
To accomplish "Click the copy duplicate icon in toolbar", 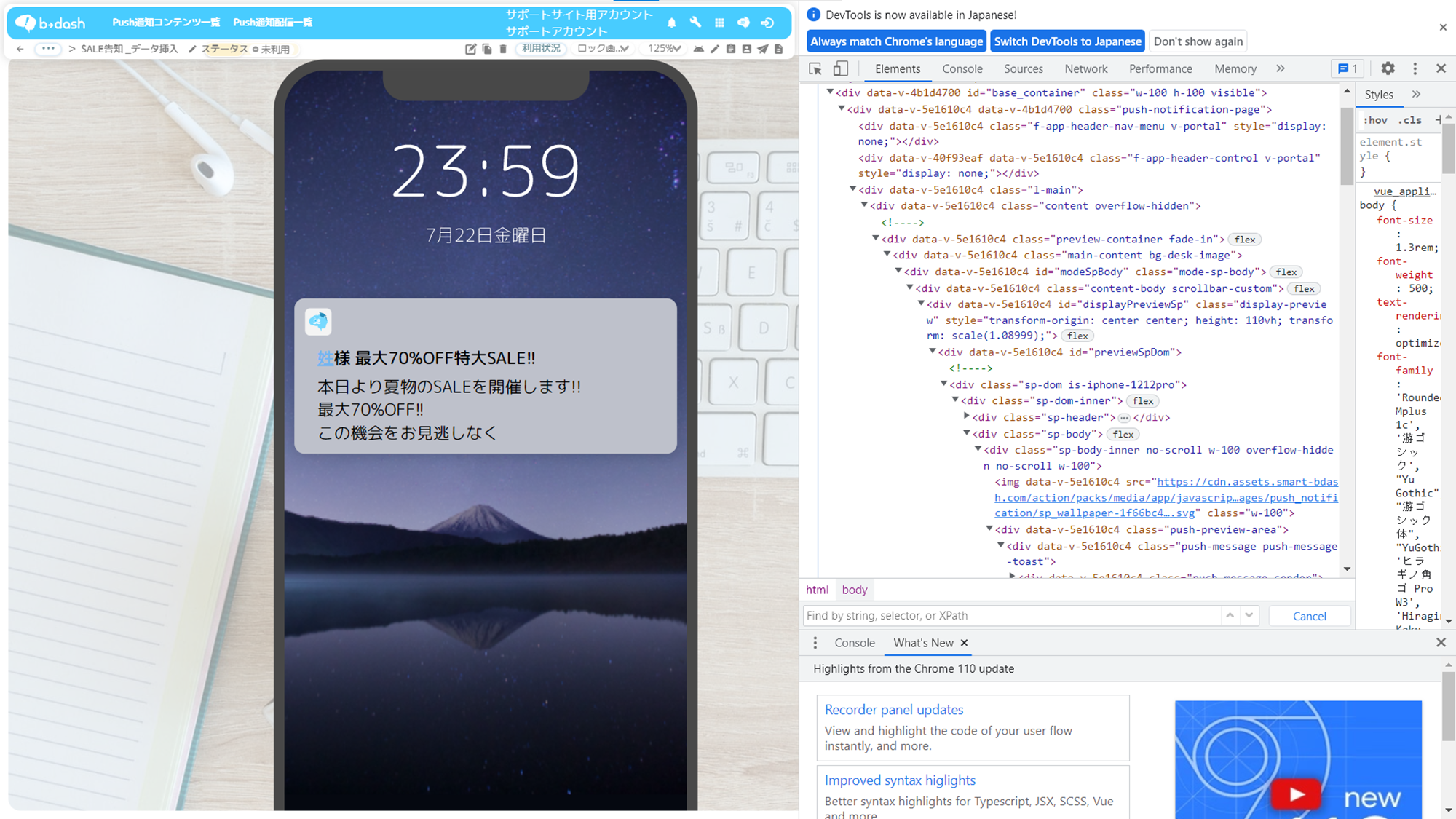I will [487, 49].
